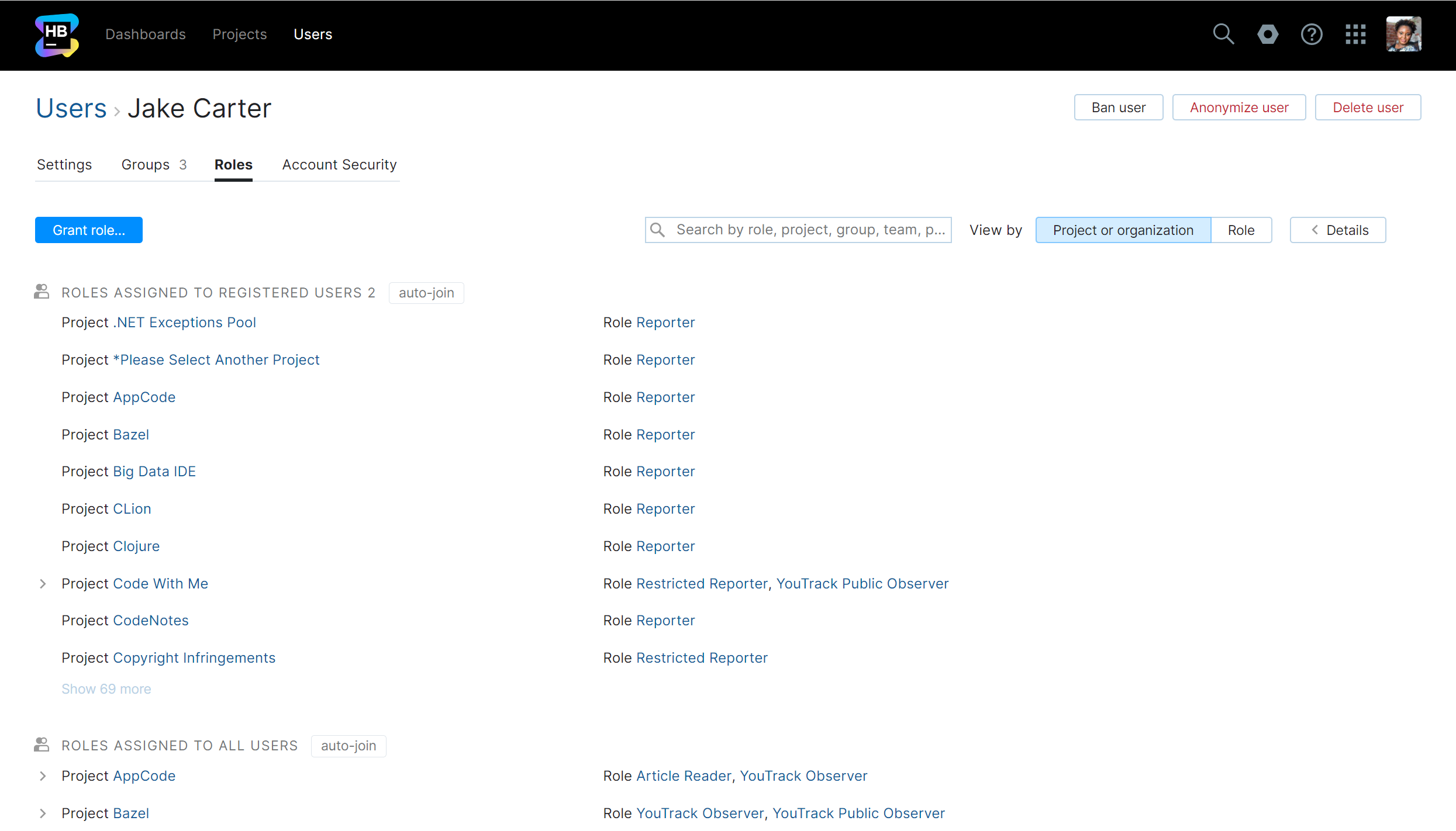Click All Users group icon

tap(42, 745)
